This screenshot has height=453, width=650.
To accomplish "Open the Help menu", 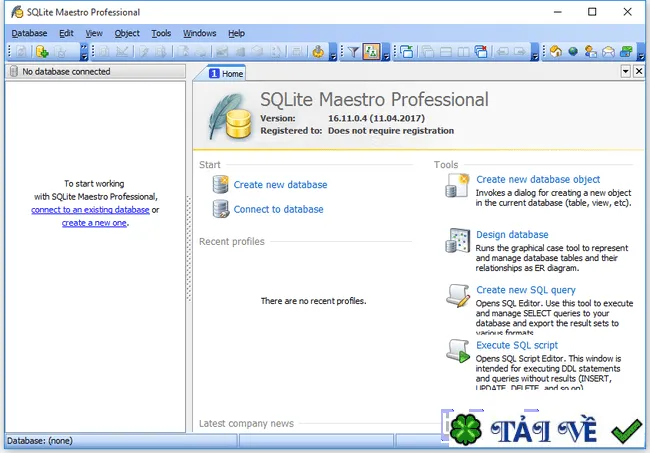I will (236, 33).
